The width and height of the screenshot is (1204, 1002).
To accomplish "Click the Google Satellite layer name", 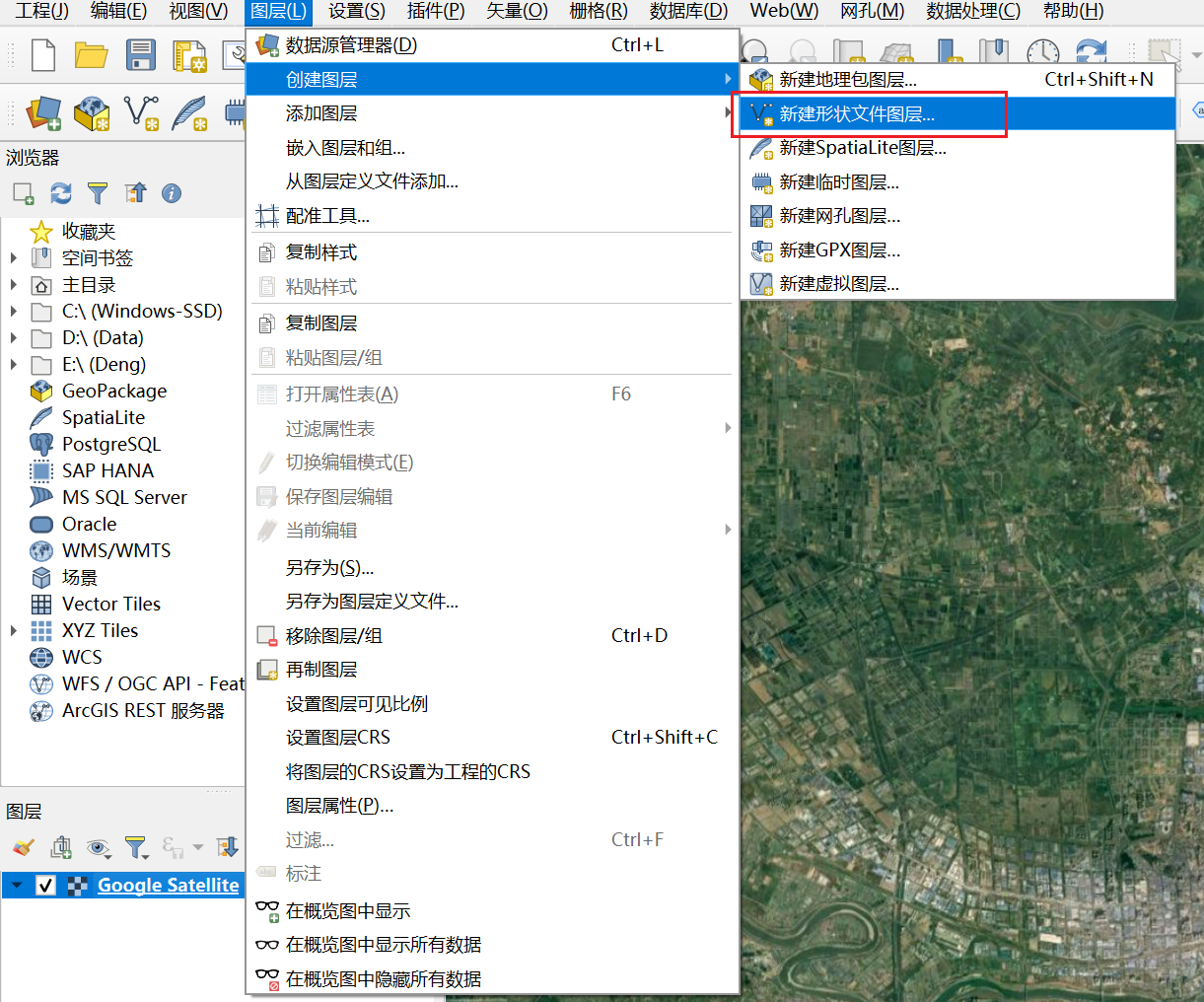I will pyautogui.click(x=168, y=886).
